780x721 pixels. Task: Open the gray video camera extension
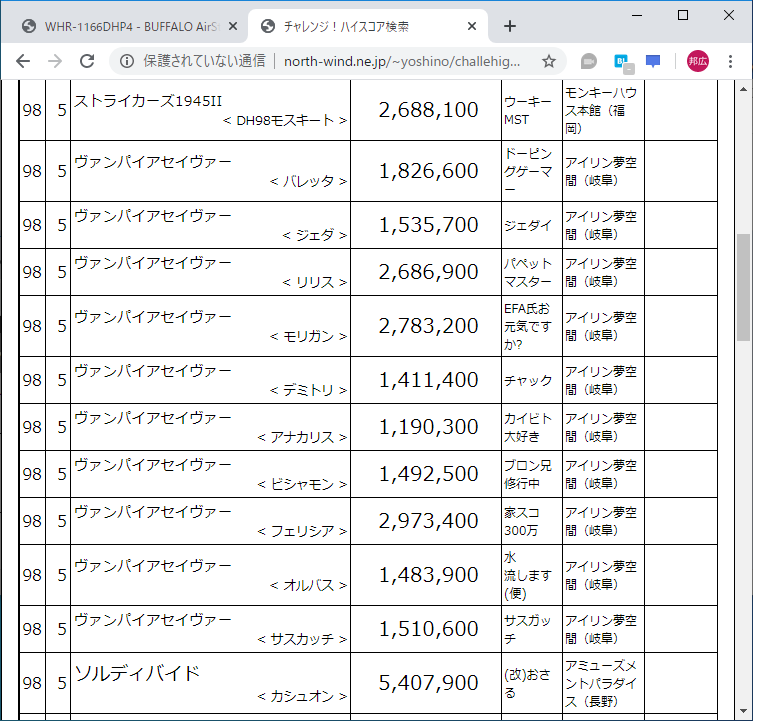(588, 61)
